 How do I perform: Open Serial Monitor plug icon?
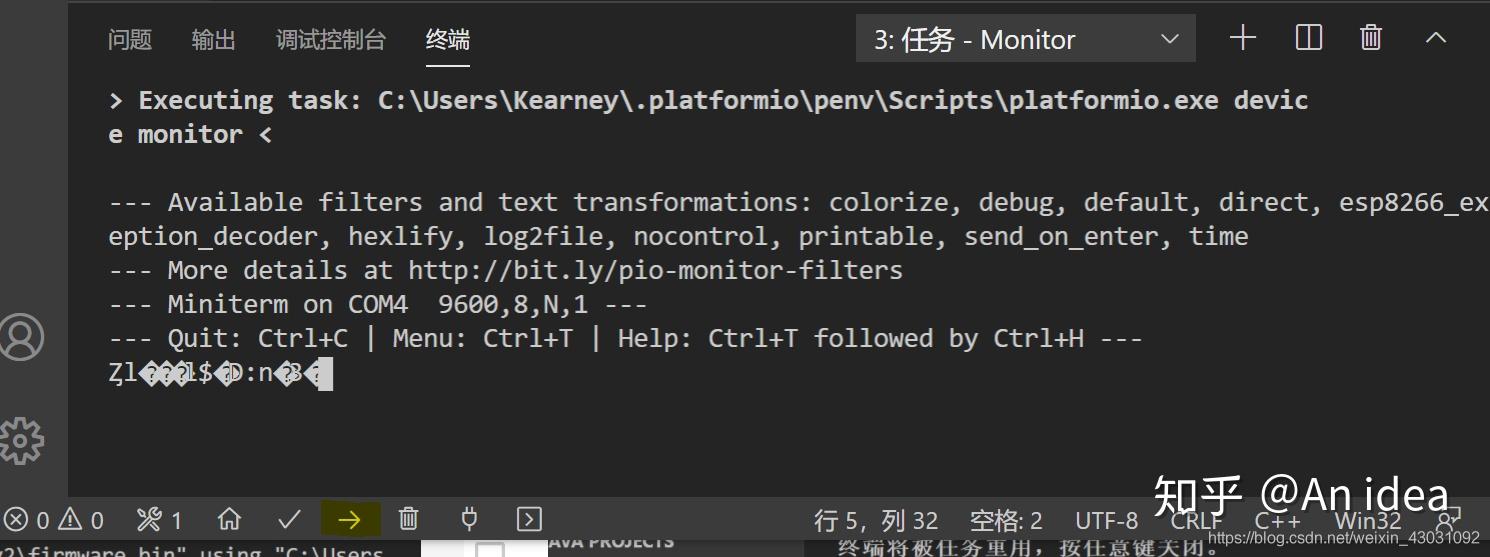[x=468, y=519]
